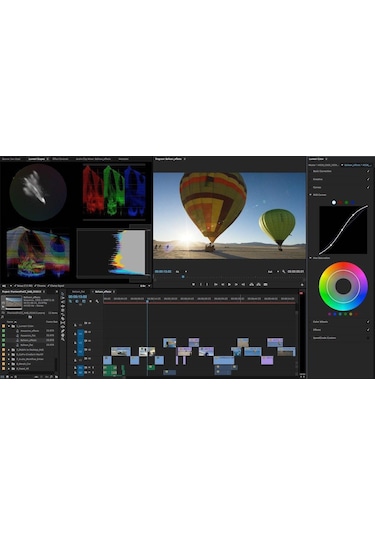This screenshot has width=375, height=535.
Task: Select the Source monitor tab
Action: [11, 159]
